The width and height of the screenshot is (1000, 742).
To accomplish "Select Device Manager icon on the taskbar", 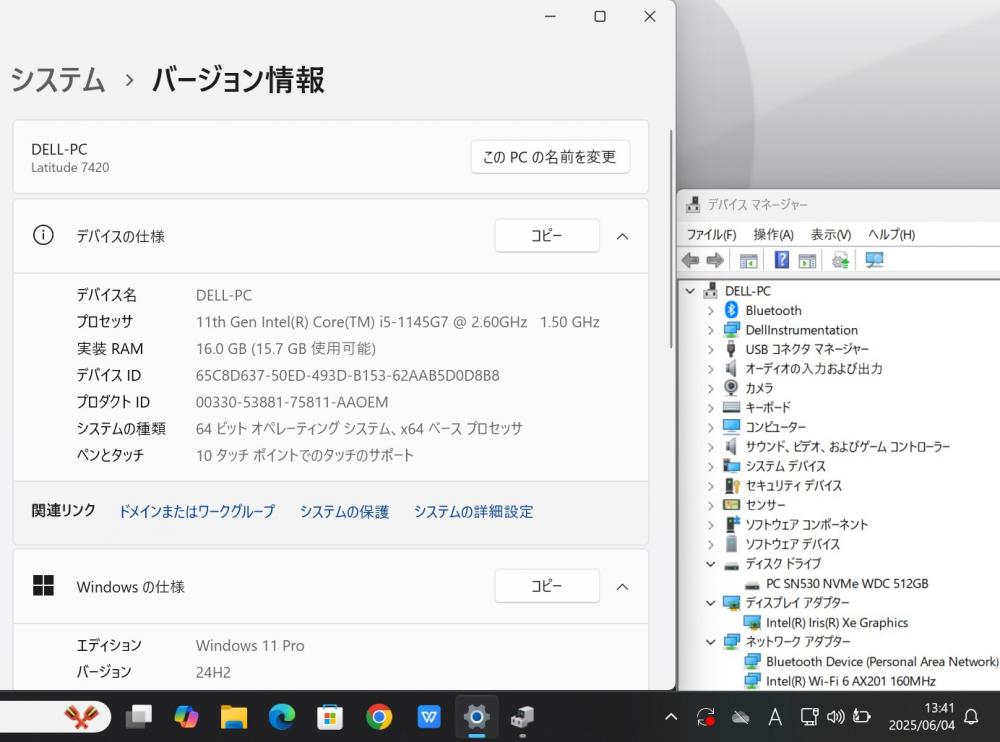I will [522, 717].
